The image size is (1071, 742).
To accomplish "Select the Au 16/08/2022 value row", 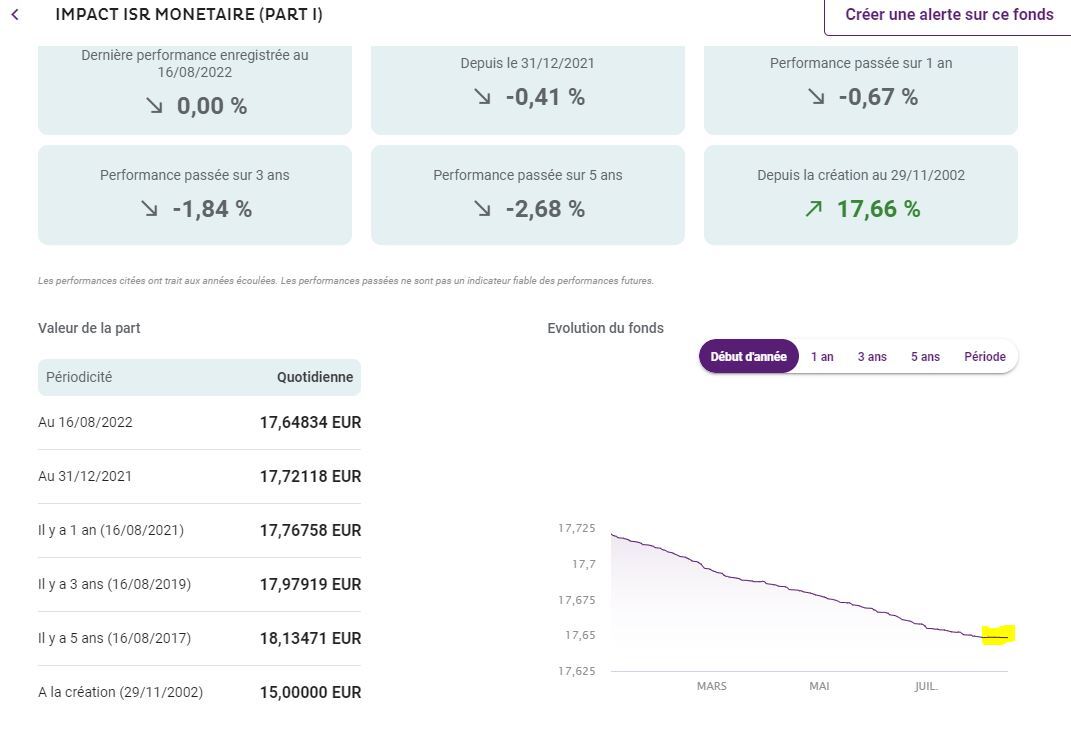I will click(x=199, y=423).
